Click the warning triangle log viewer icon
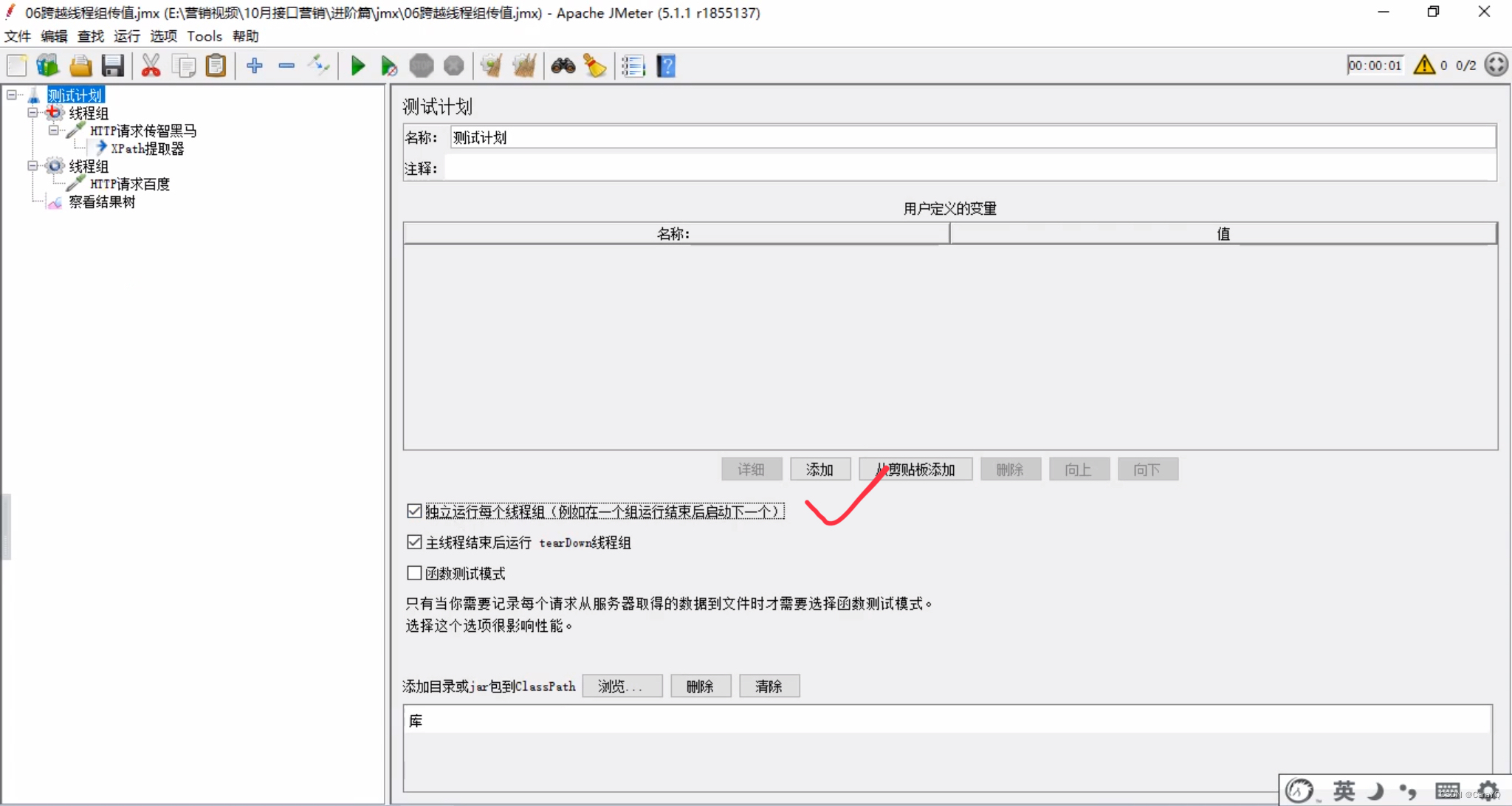1512x806 pixels. (x=1424, y=65)
